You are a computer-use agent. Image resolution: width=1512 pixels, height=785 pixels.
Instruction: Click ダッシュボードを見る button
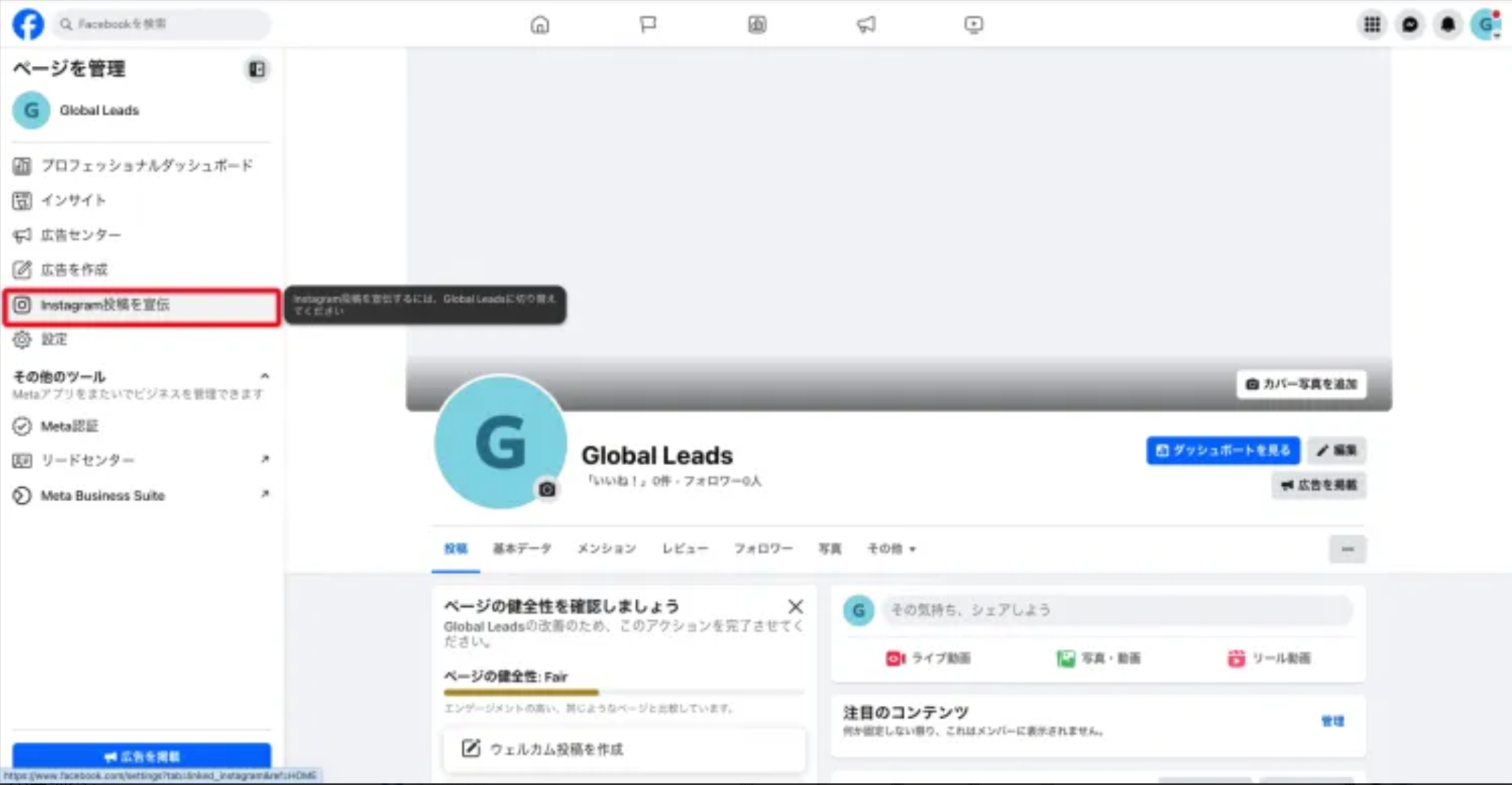(x=1223, y=450)
